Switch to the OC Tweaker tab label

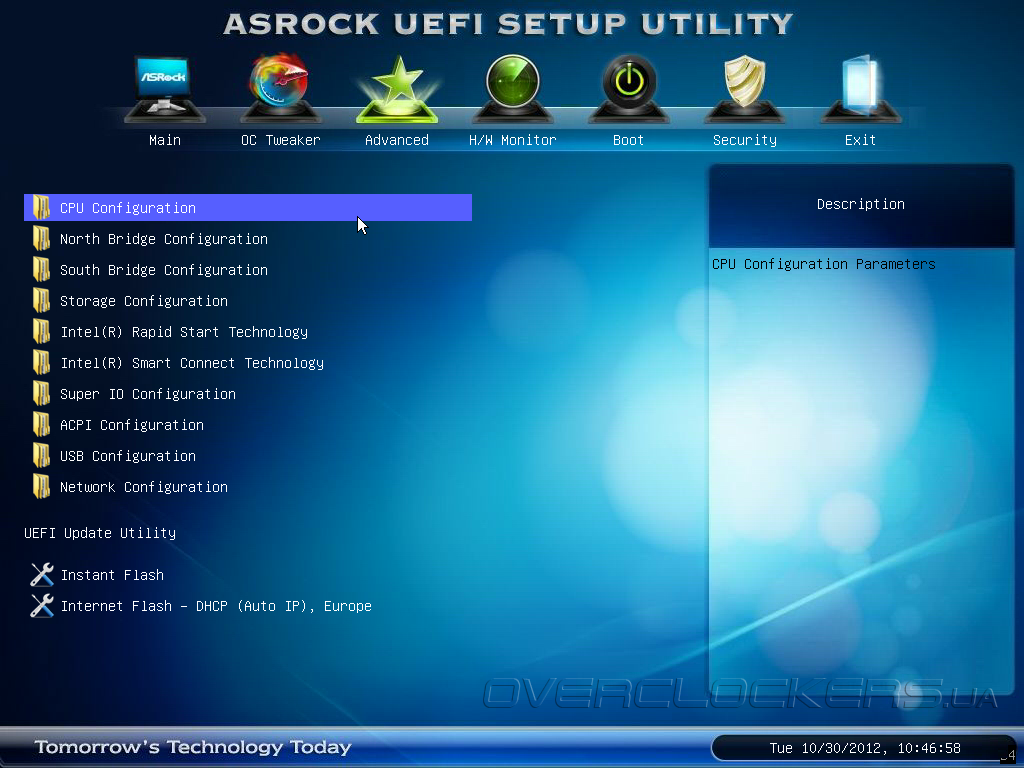(x=281, y=140)
